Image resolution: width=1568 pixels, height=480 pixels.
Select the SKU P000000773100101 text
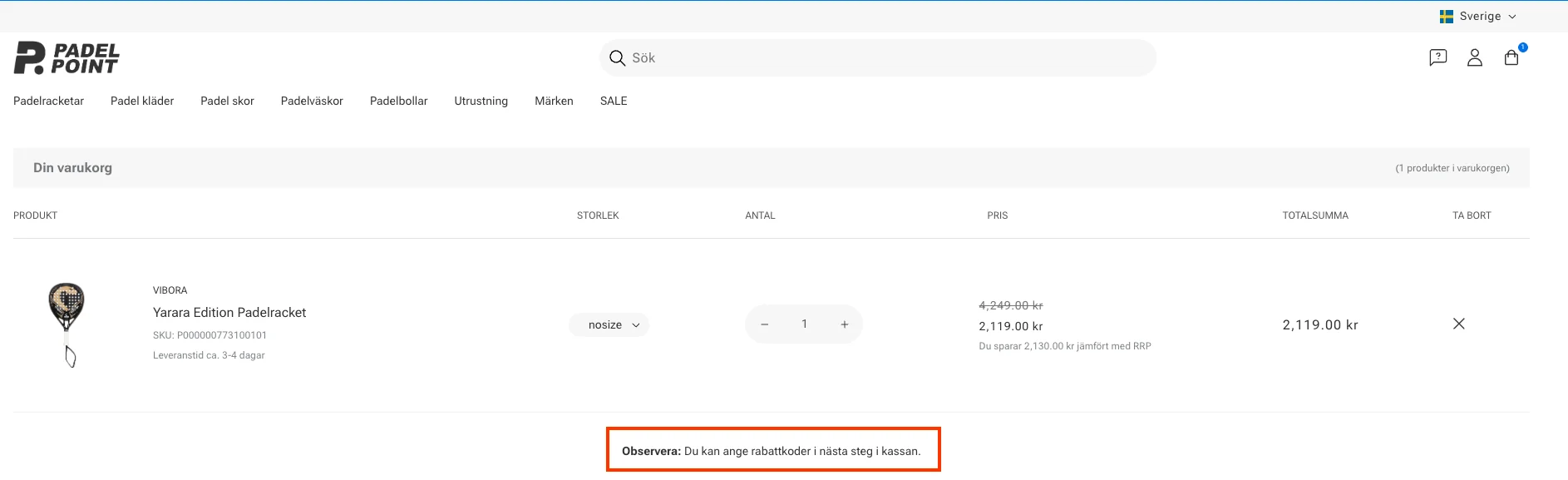pos(210,335)
